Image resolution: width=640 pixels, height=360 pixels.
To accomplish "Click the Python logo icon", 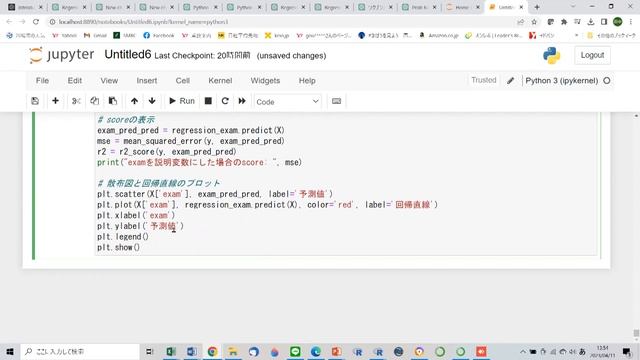I will point(551,56).
